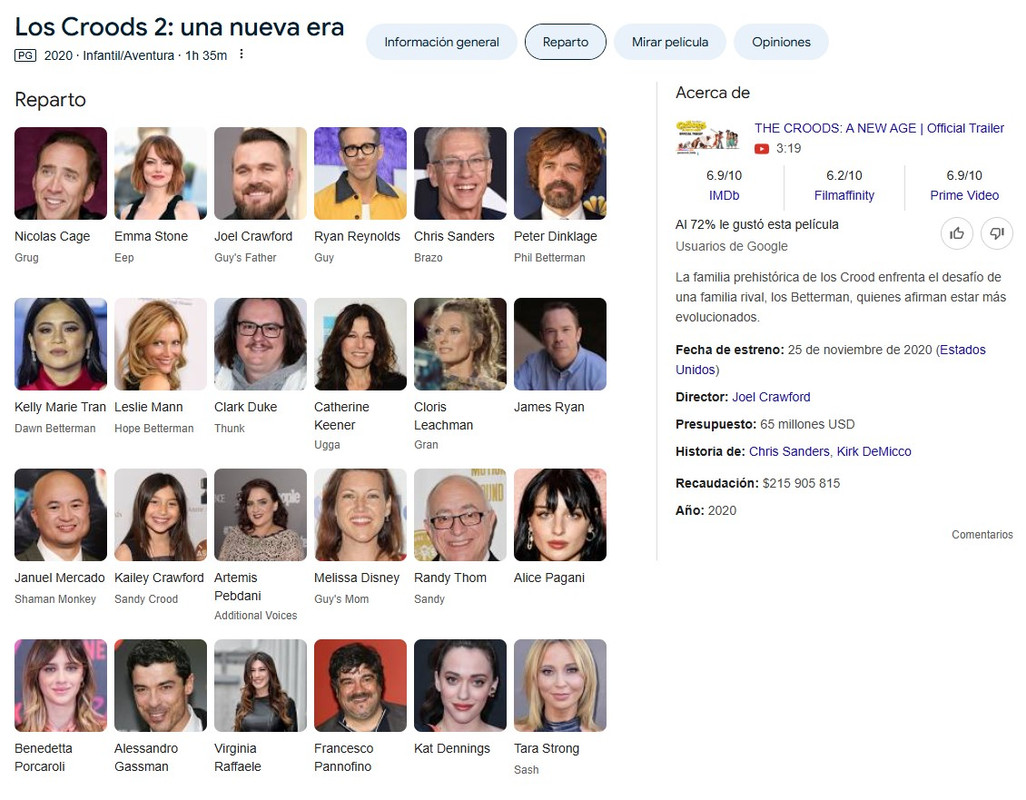Screen dimensions: 1026x800
Task: Open the IMDb rating link
Action: coord(724,196)
